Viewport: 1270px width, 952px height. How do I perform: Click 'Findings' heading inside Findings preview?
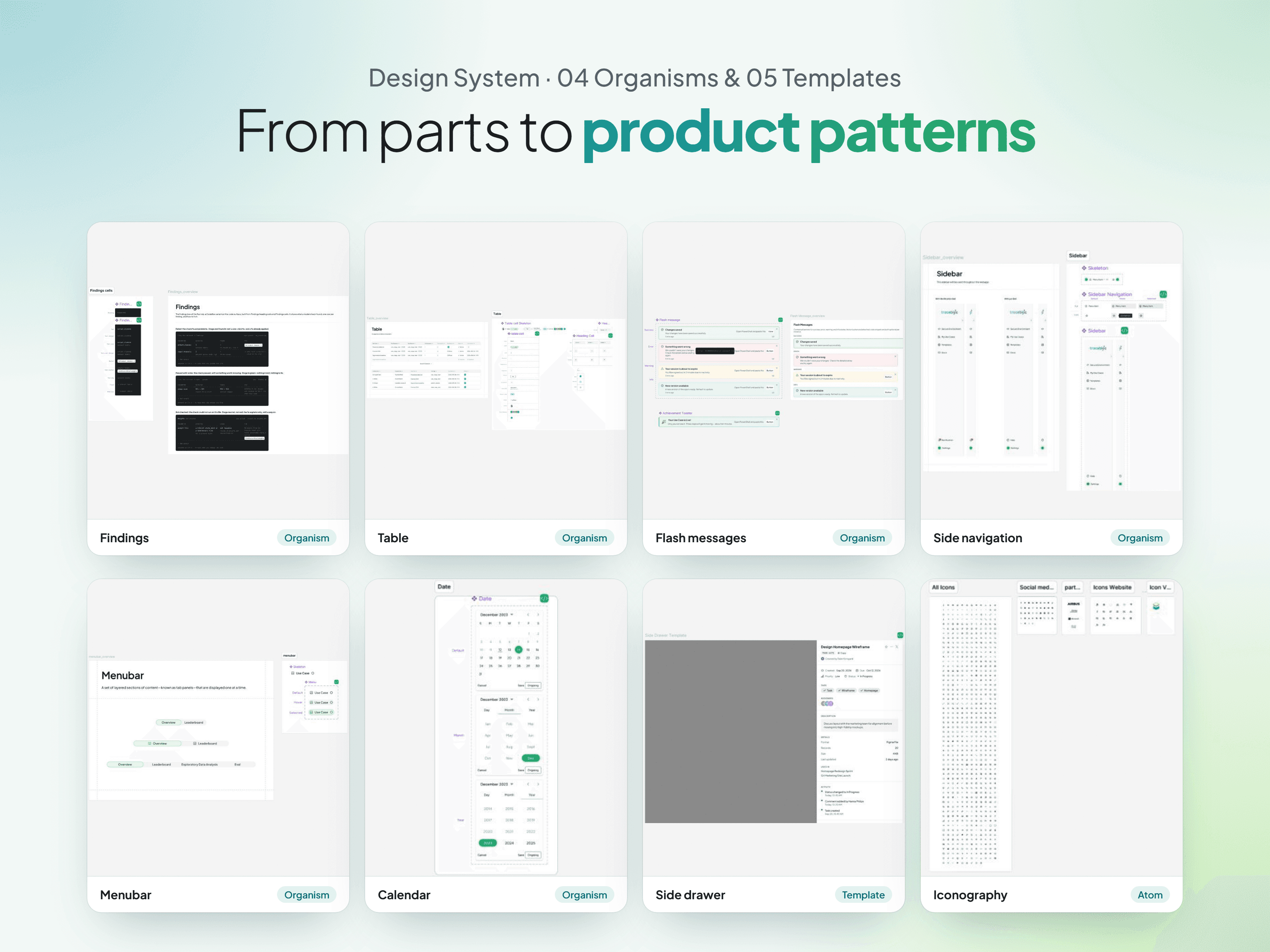click(188, 307)
